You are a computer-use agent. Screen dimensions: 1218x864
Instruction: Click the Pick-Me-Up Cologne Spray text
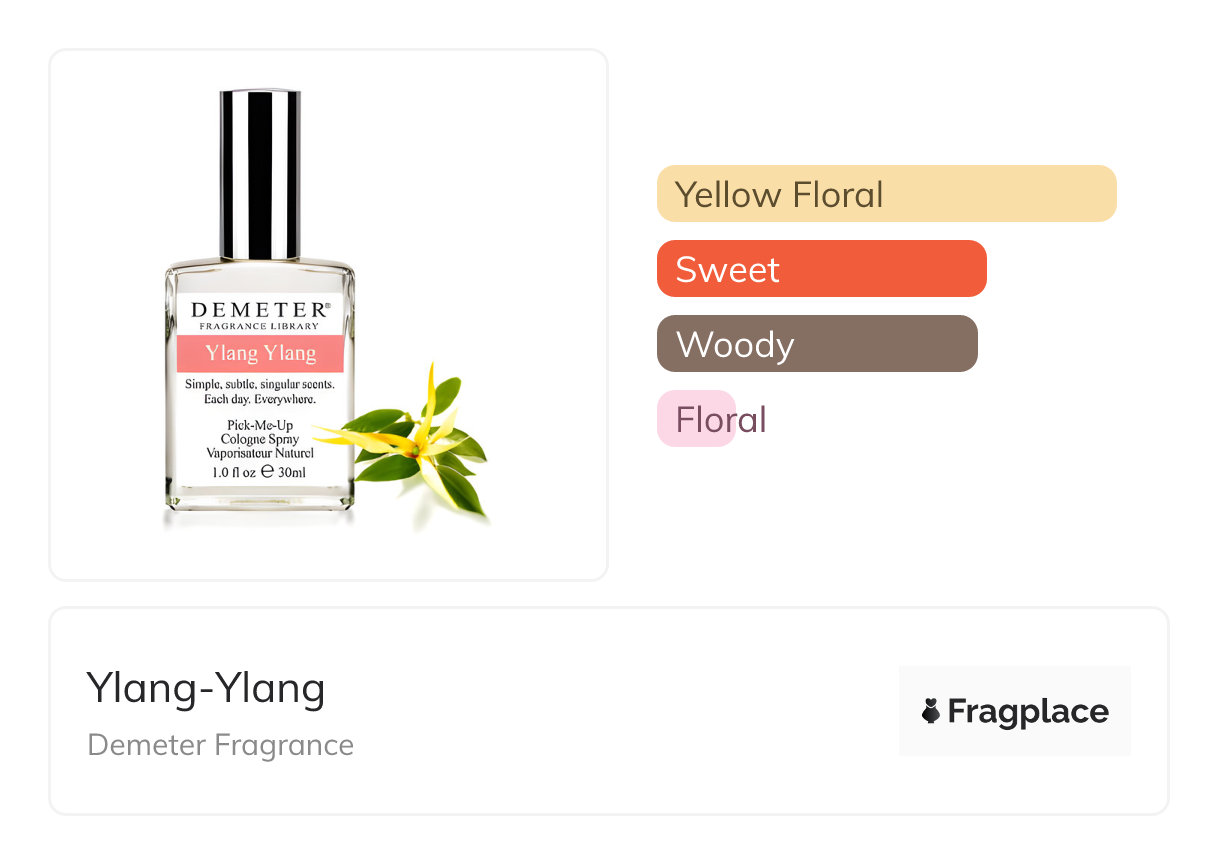[259, 432]
